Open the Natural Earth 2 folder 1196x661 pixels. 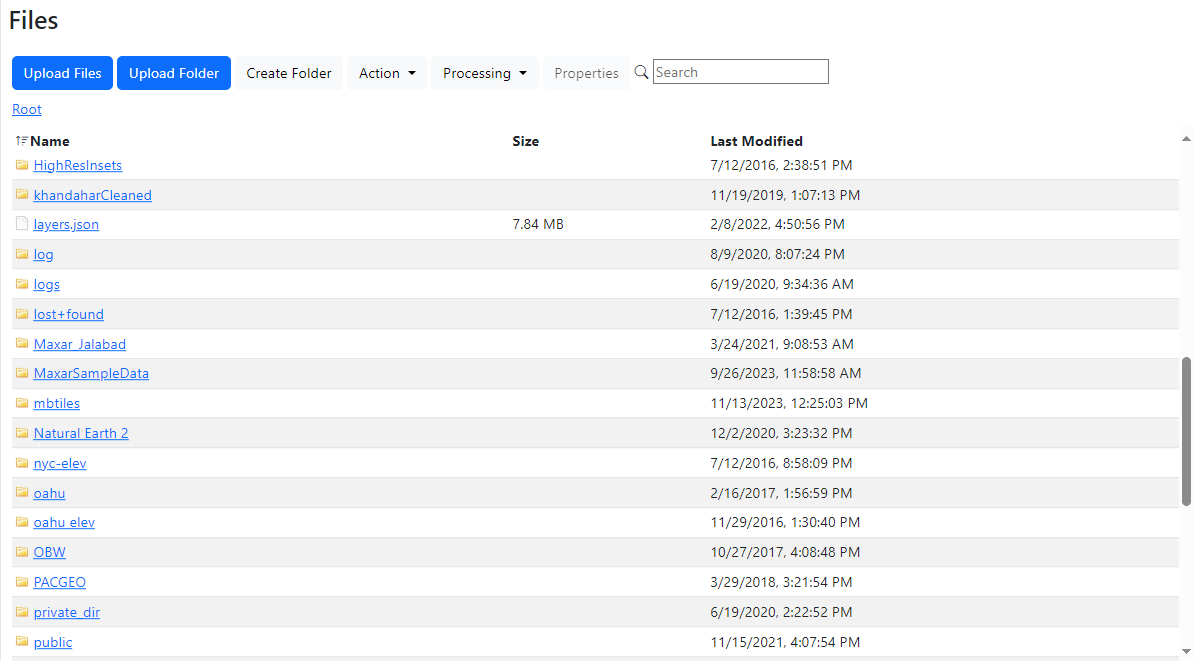(x=81, y=433)
